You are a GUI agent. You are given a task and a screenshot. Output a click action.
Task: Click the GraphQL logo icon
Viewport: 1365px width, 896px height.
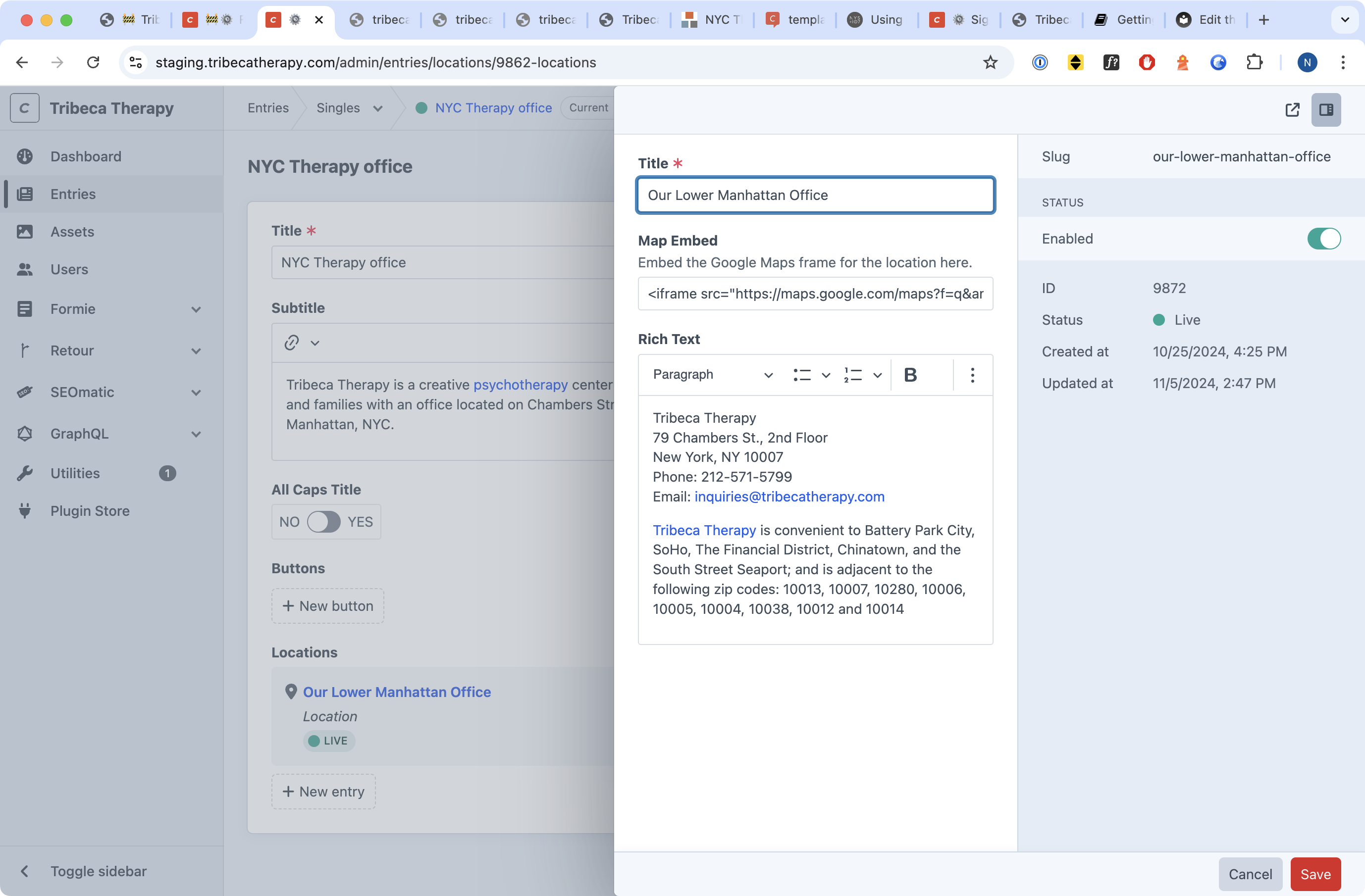tap(25, 434)
